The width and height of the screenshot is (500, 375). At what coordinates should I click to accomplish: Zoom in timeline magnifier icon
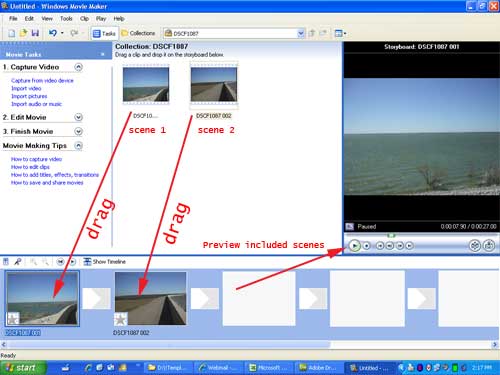[33, 262]
